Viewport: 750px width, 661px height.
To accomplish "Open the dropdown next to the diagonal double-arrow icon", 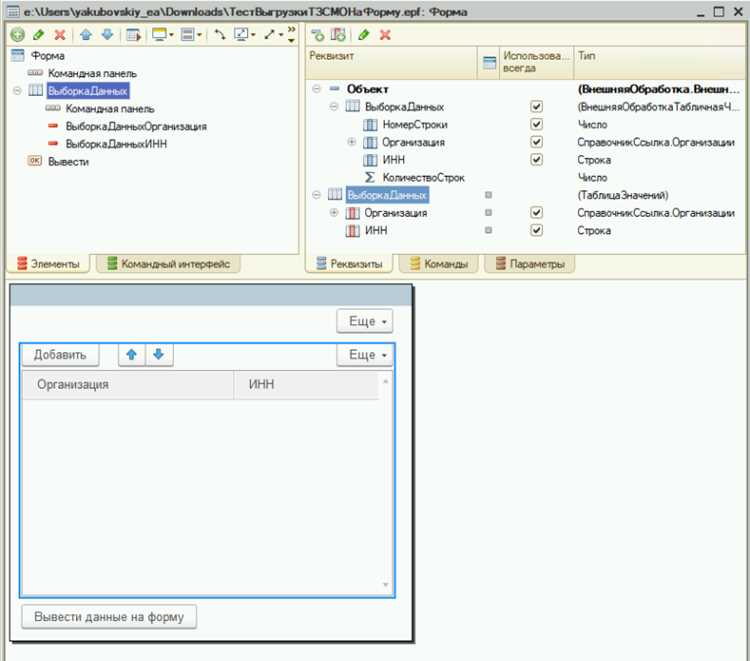I will click(x=281, y=35).
